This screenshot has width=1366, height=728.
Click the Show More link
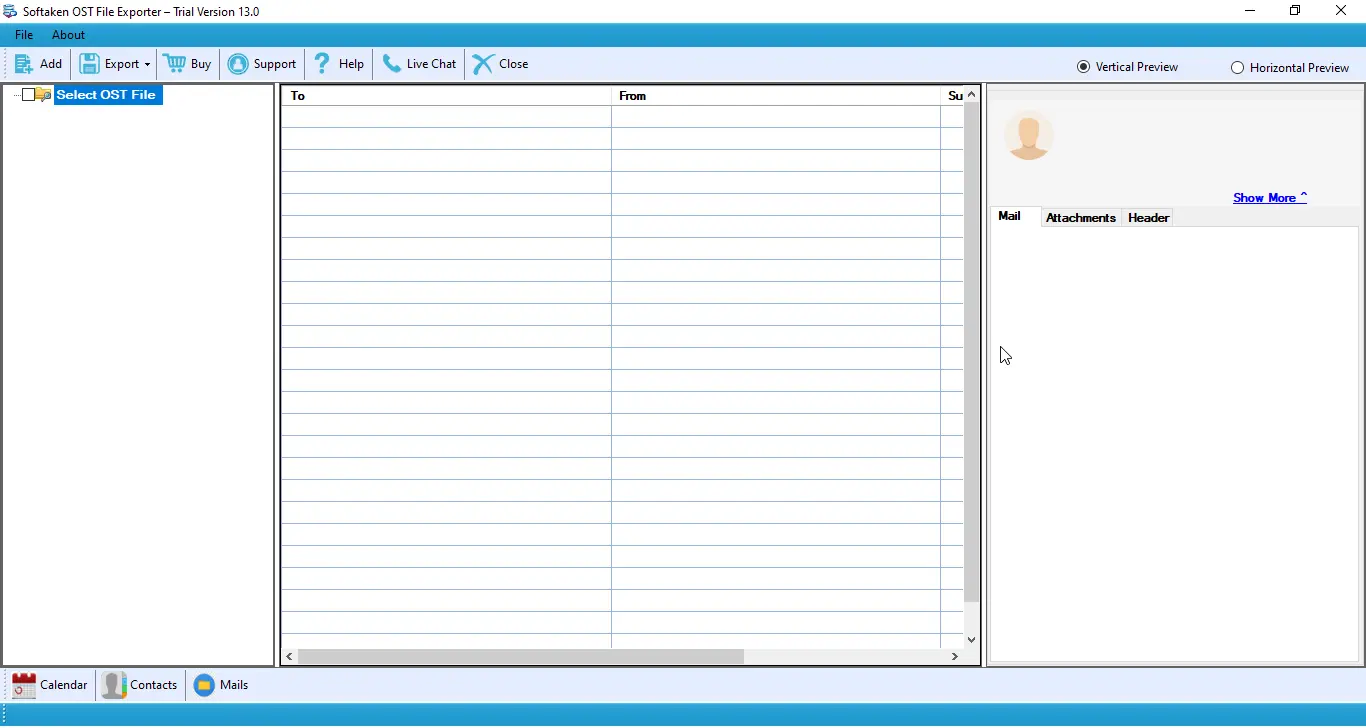[x=1263, y=197]
